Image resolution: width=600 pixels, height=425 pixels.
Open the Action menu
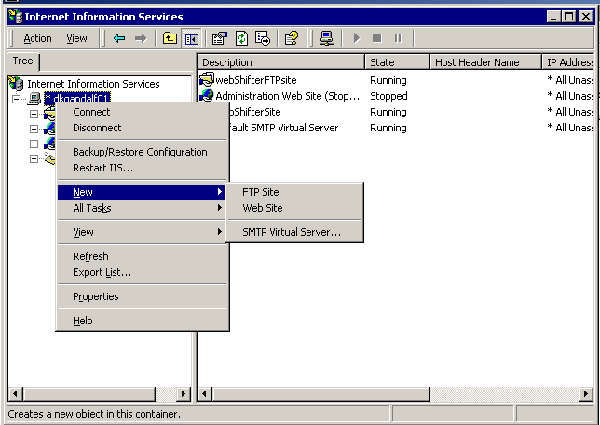(x=37, y=38)
